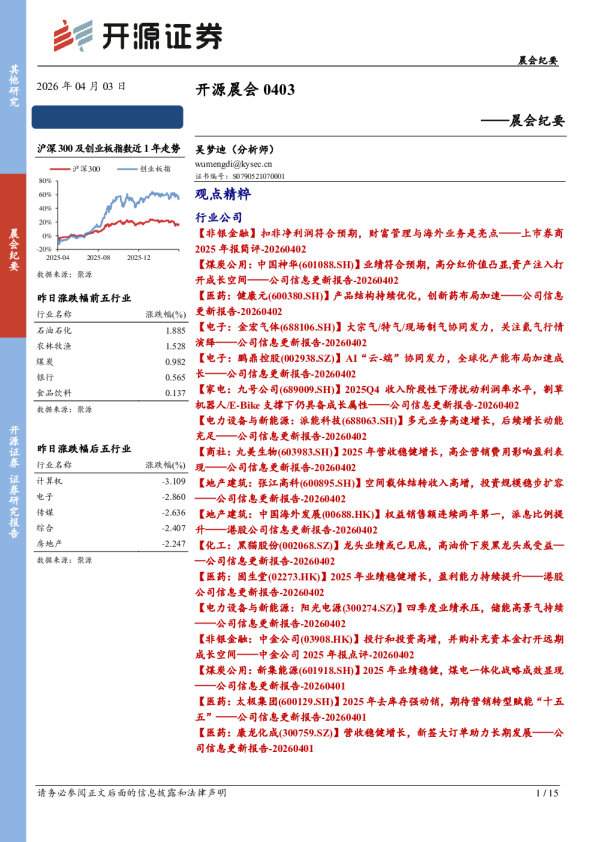
Task: Select the 石油石化 row in top-five table
Action: click(111, 331)
